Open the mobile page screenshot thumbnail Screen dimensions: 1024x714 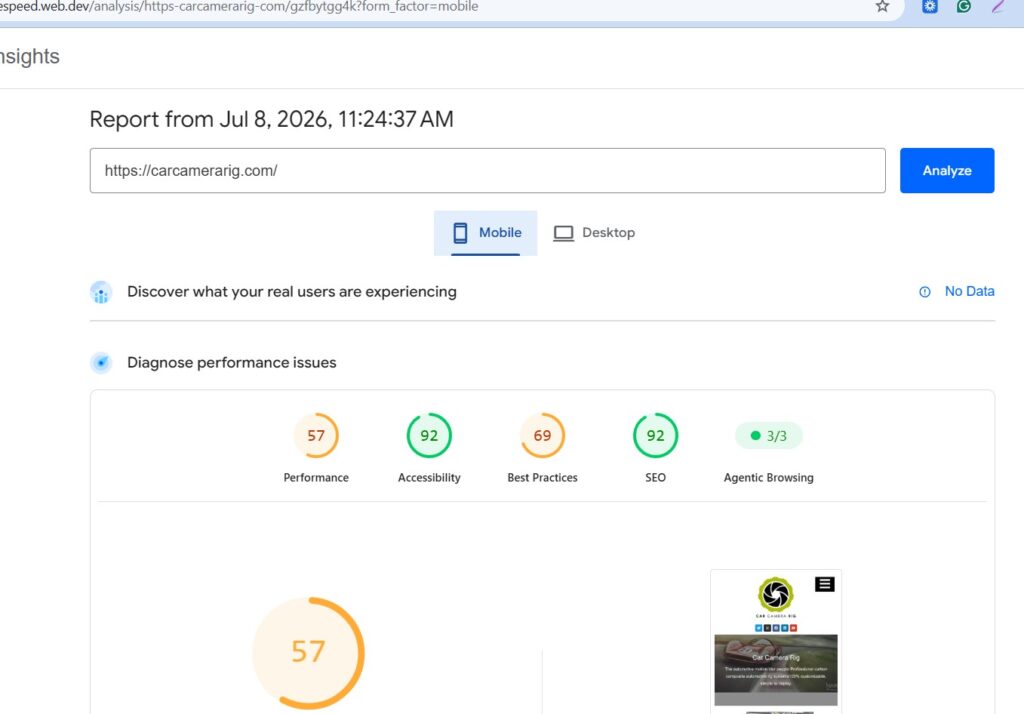776,641
